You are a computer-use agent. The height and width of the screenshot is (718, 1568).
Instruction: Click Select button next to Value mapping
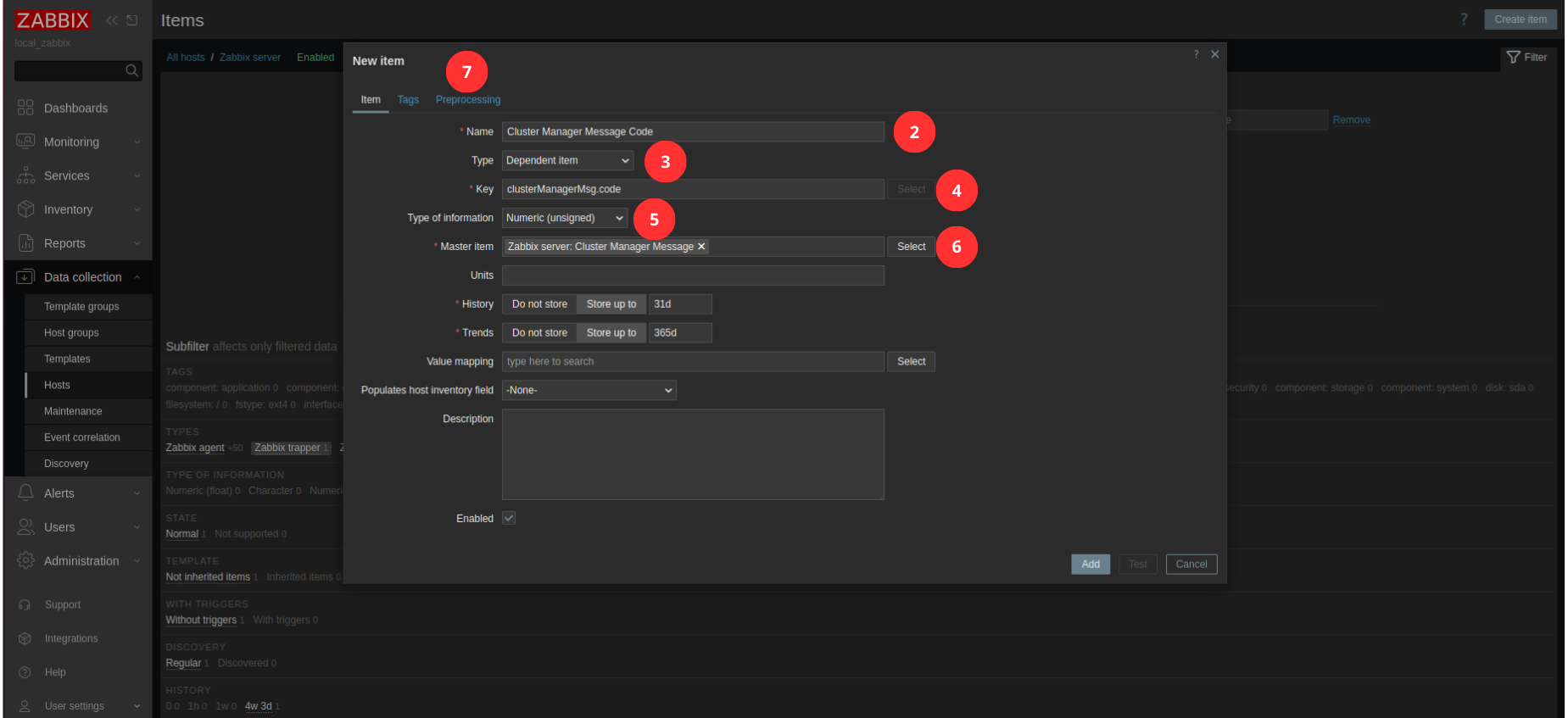[x=912, y=362]
